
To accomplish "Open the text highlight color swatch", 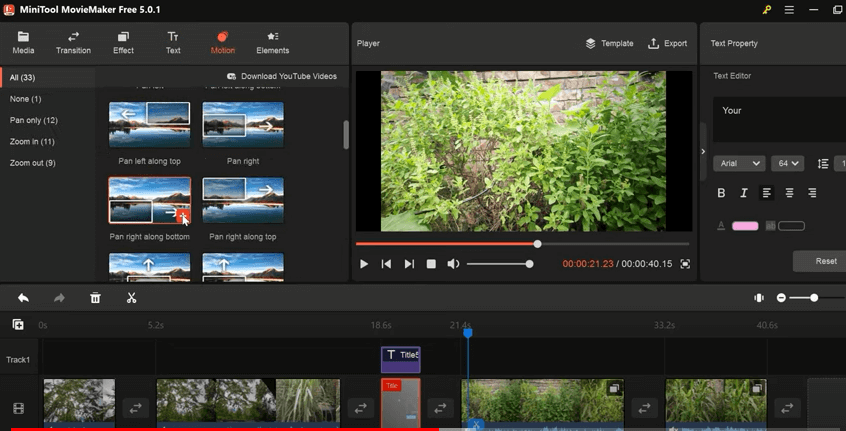I will (792, 226).
